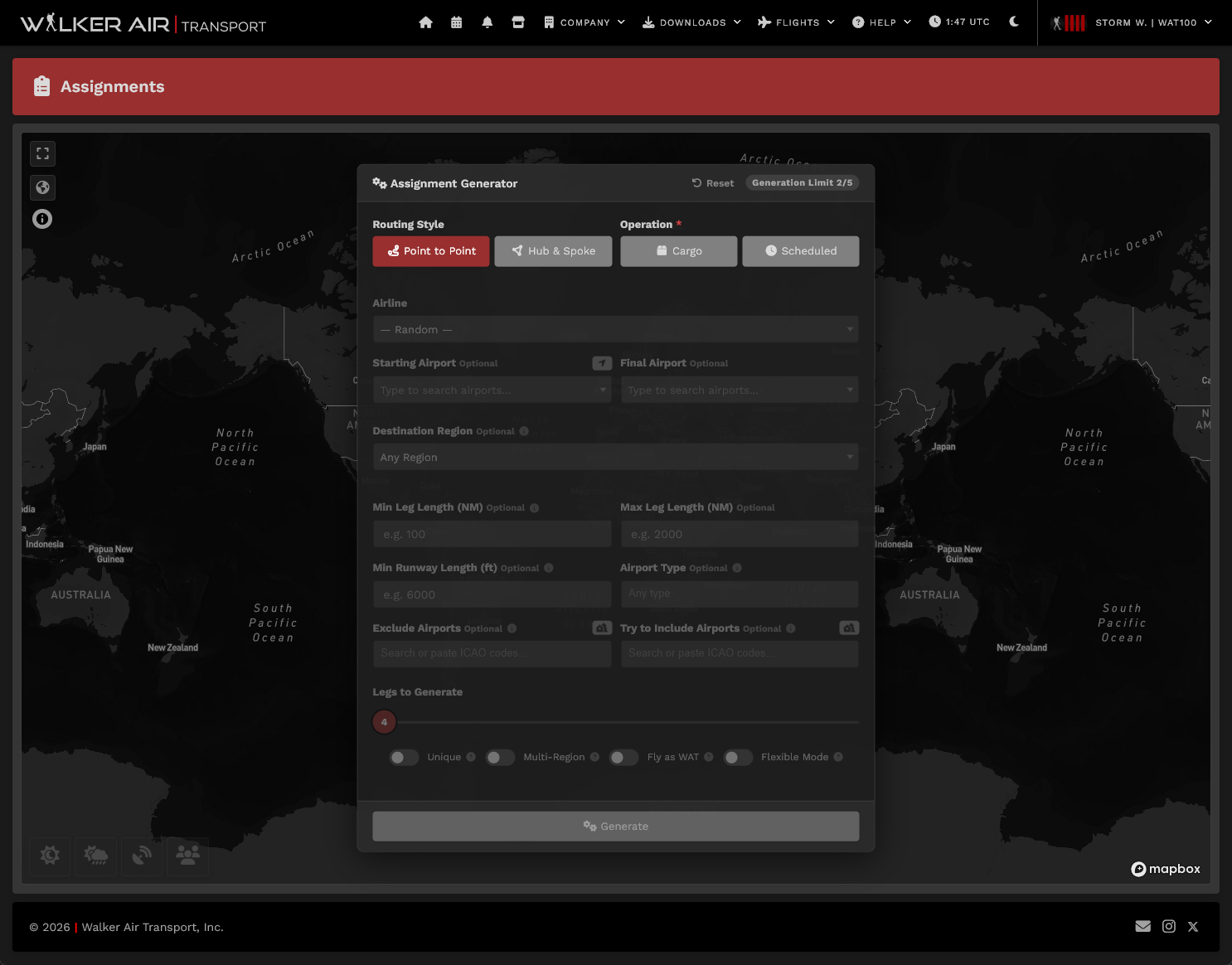
Task: Choose Cargo operation
Action: (x=679, y=251)
